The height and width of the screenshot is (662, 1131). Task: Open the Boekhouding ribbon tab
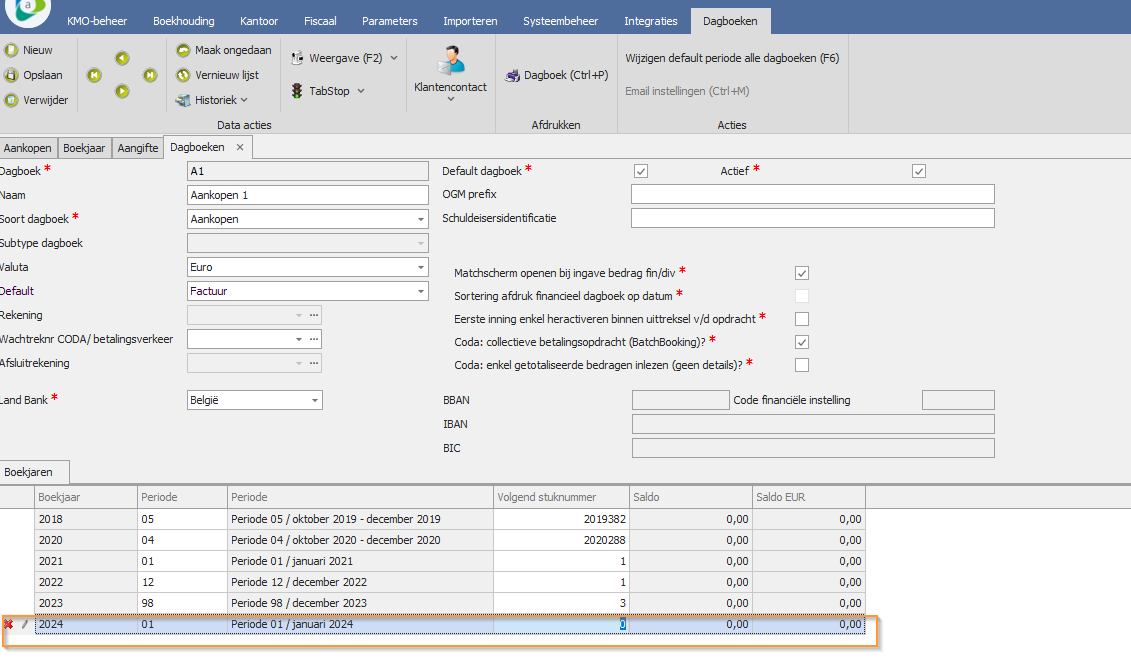[x=184, y=21]
